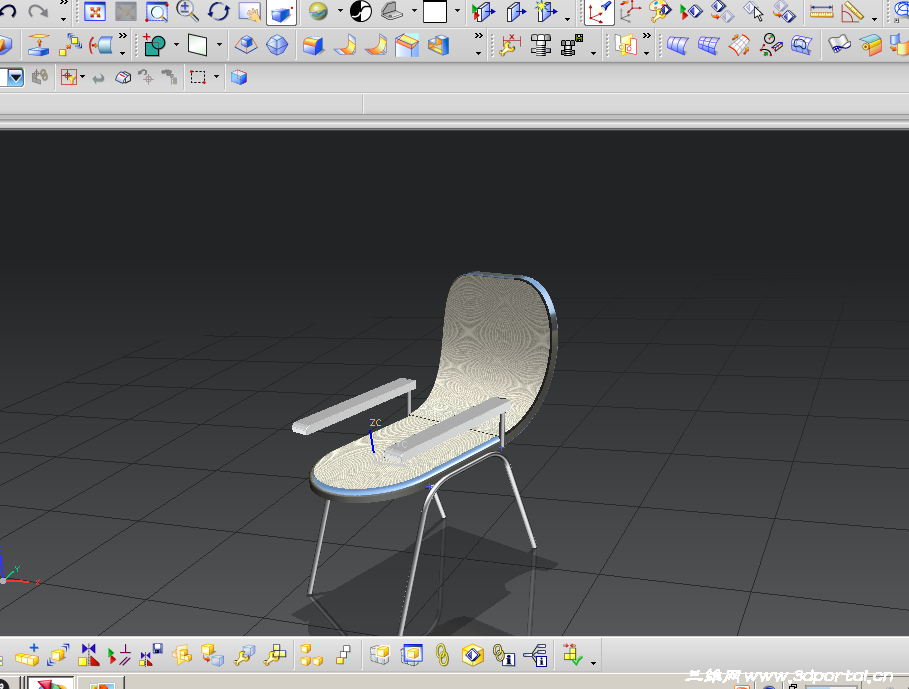Screen dimensions: 909x689
Task: Click the selection filter funnel icon
Action: [69, 77]
